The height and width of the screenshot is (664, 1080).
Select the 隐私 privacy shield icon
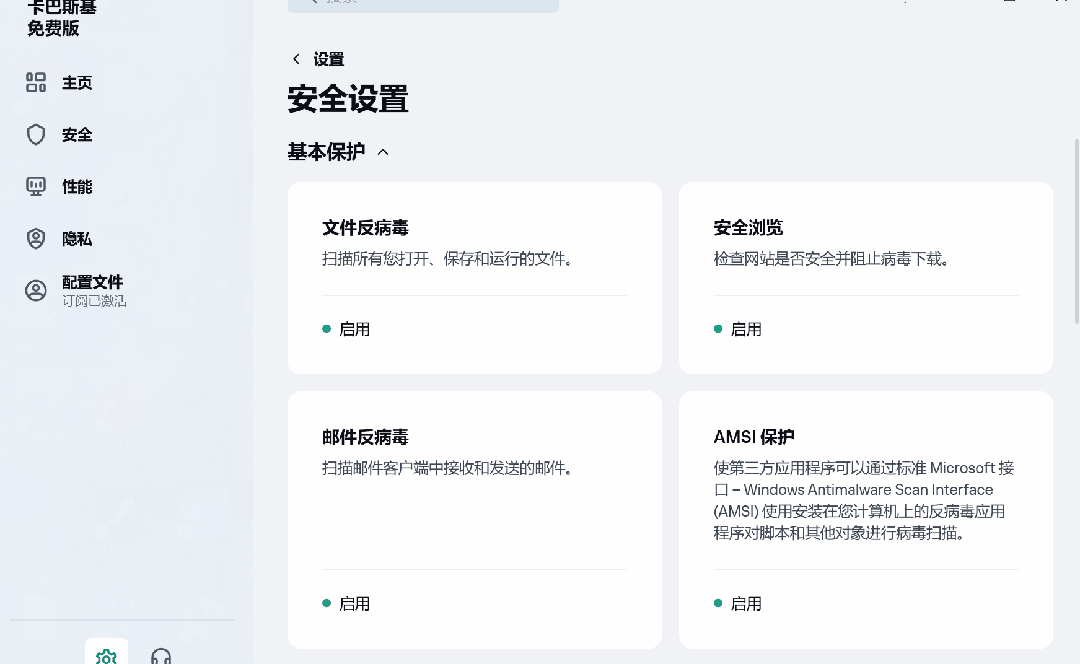pos(36,239)
